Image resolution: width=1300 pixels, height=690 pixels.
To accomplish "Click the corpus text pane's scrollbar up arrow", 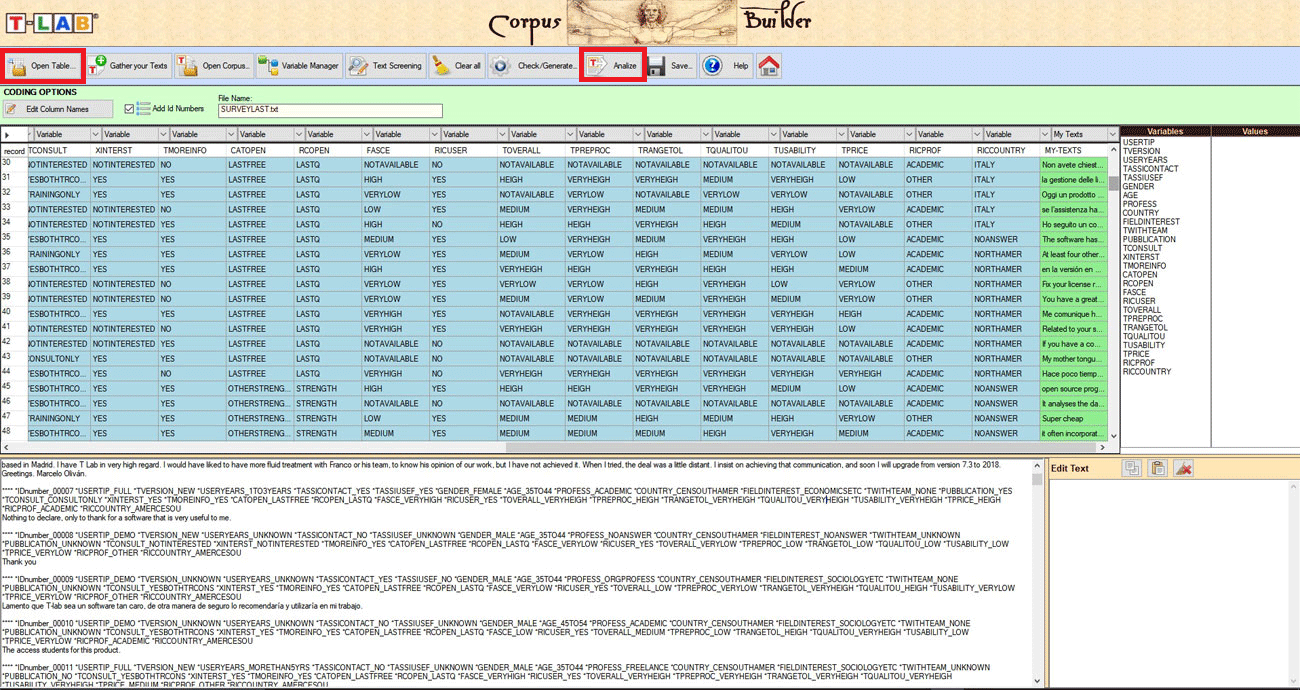I will point(1035,465).
